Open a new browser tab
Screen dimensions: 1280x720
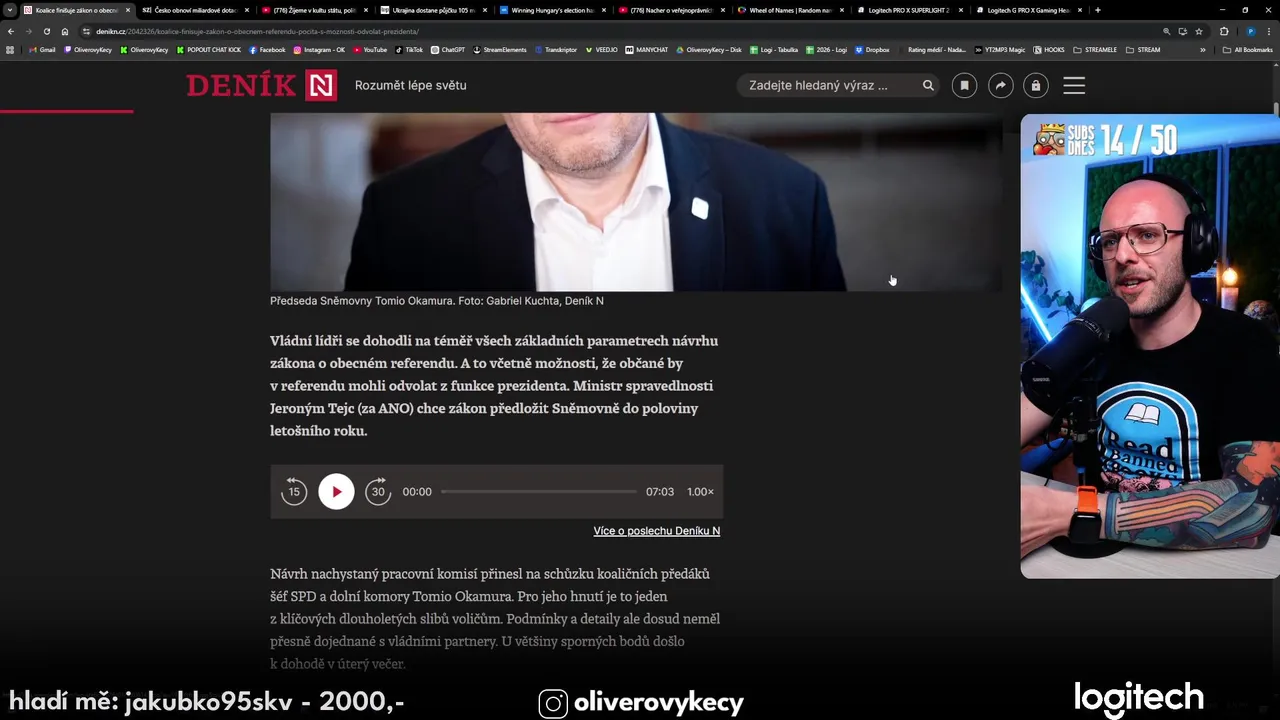[x=1098, y=10]
